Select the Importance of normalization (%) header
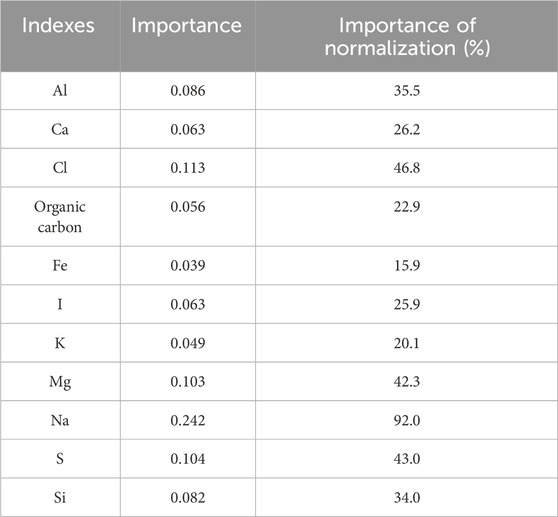Screen dimensions: 558x517 pyautogui.click(x=407, y=37)
